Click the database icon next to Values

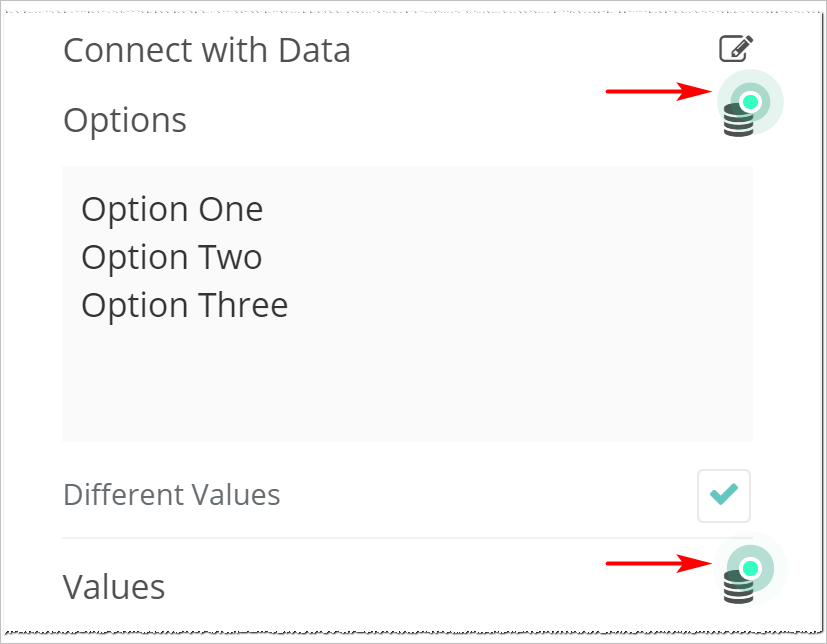click(x=737, y=591)
